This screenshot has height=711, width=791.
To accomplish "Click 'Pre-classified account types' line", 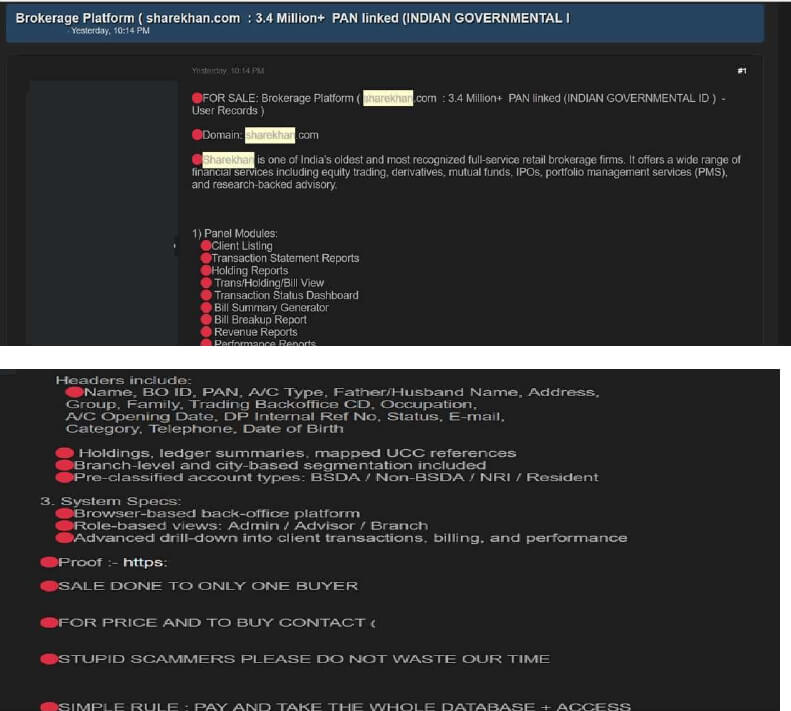I will 336,477.
